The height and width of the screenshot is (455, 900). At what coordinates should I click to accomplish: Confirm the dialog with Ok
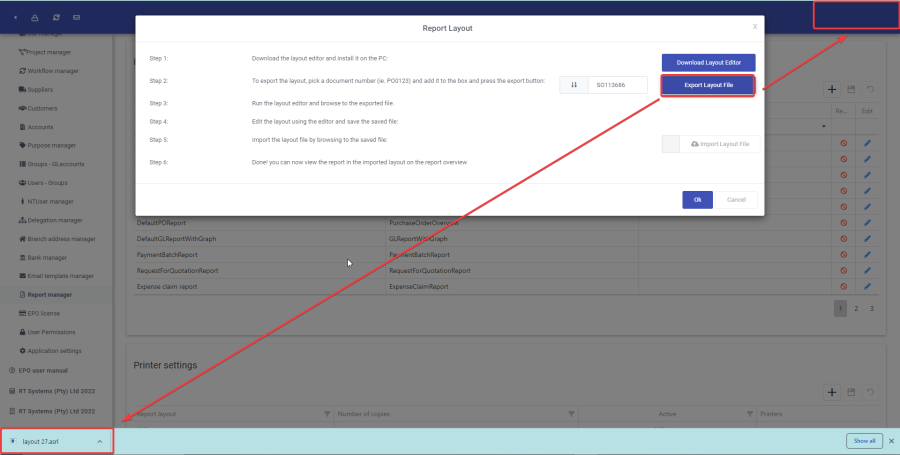pos(697,200)
